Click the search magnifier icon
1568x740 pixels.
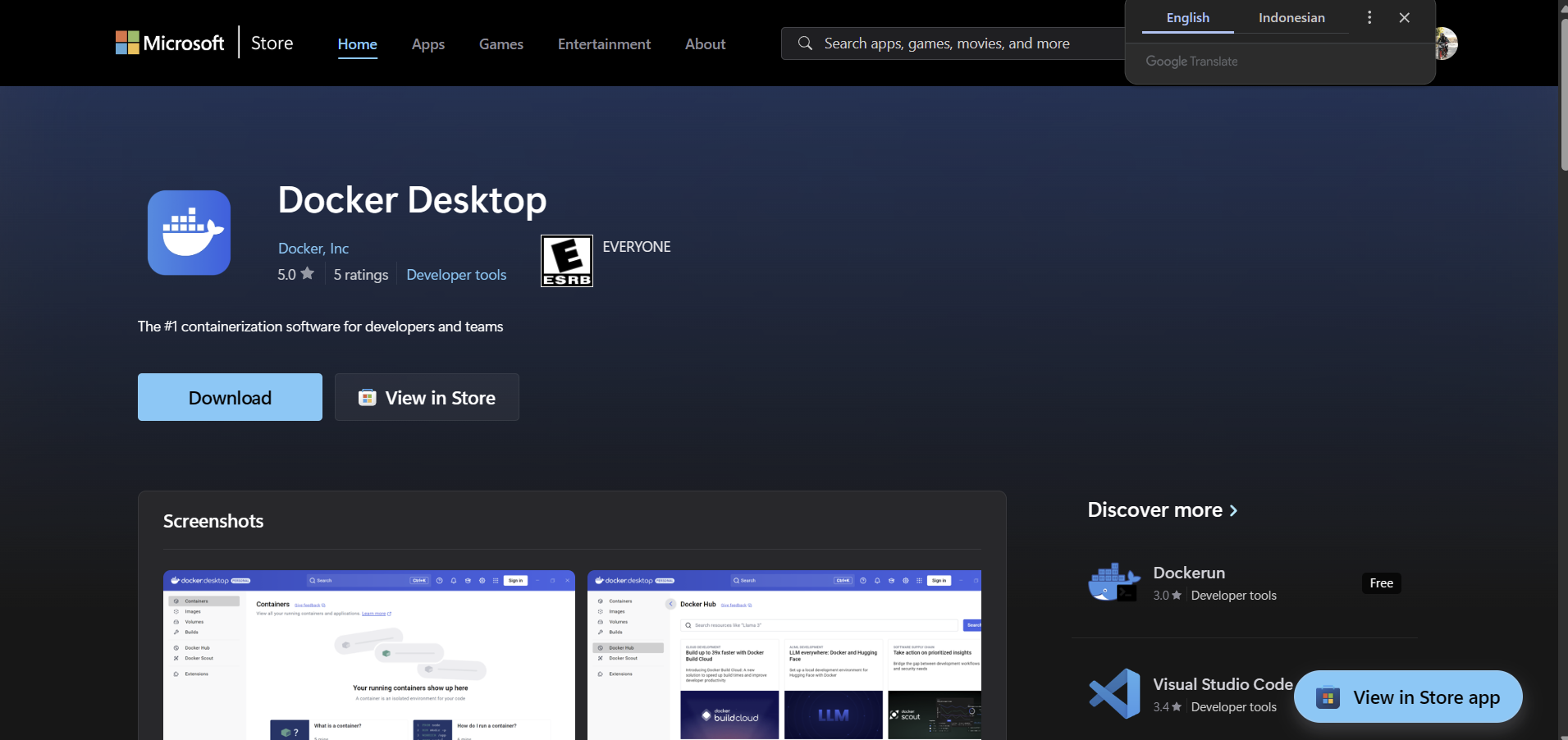tap(805, 43)
